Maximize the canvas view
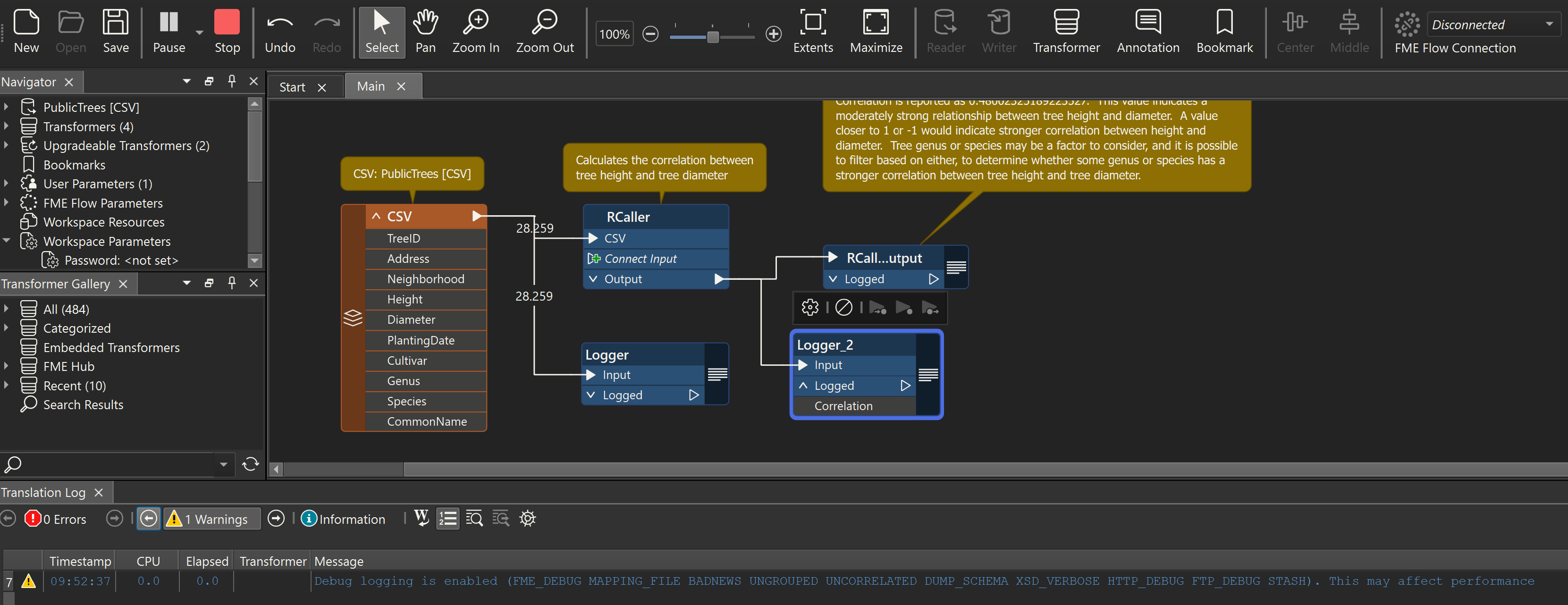Viewport: 1568px width, 605px height. coord(876,32)
